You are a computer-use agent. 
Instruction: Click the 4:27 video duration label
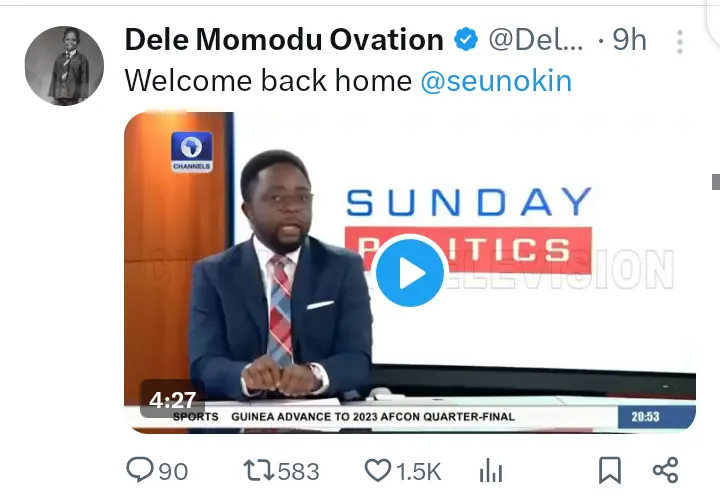point(172,399)
